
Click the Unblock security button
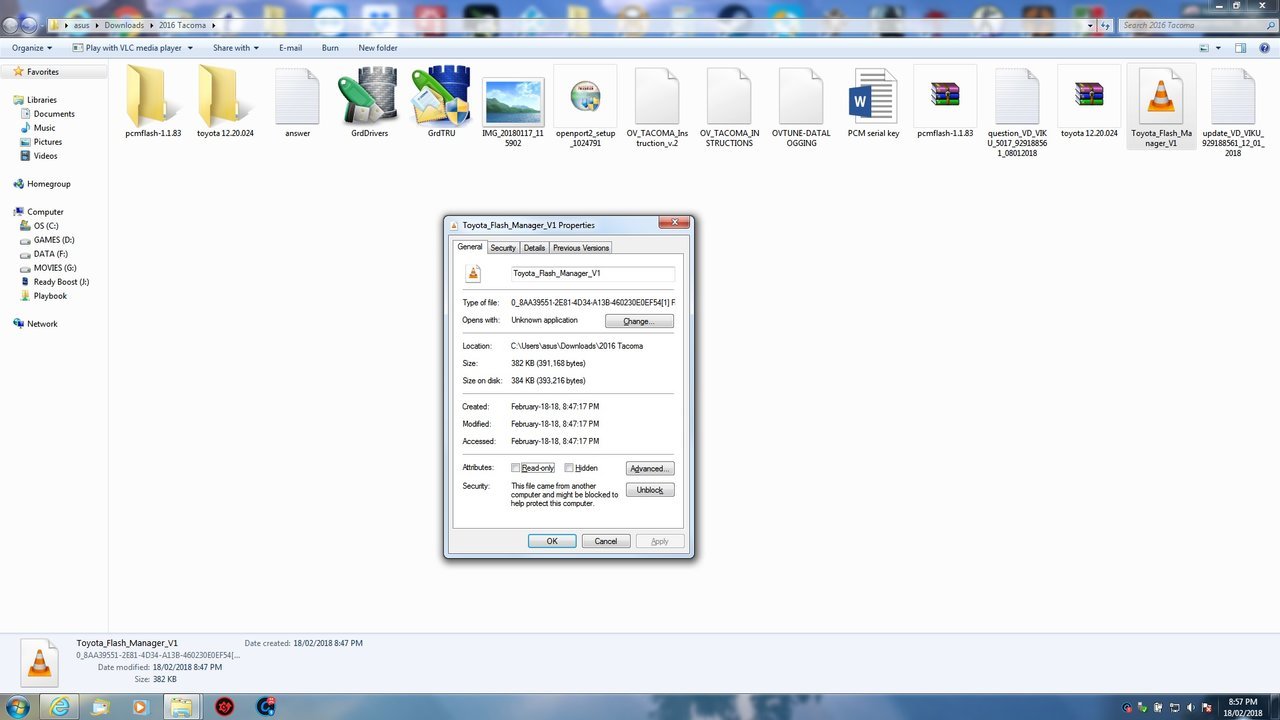click(650, 490)
